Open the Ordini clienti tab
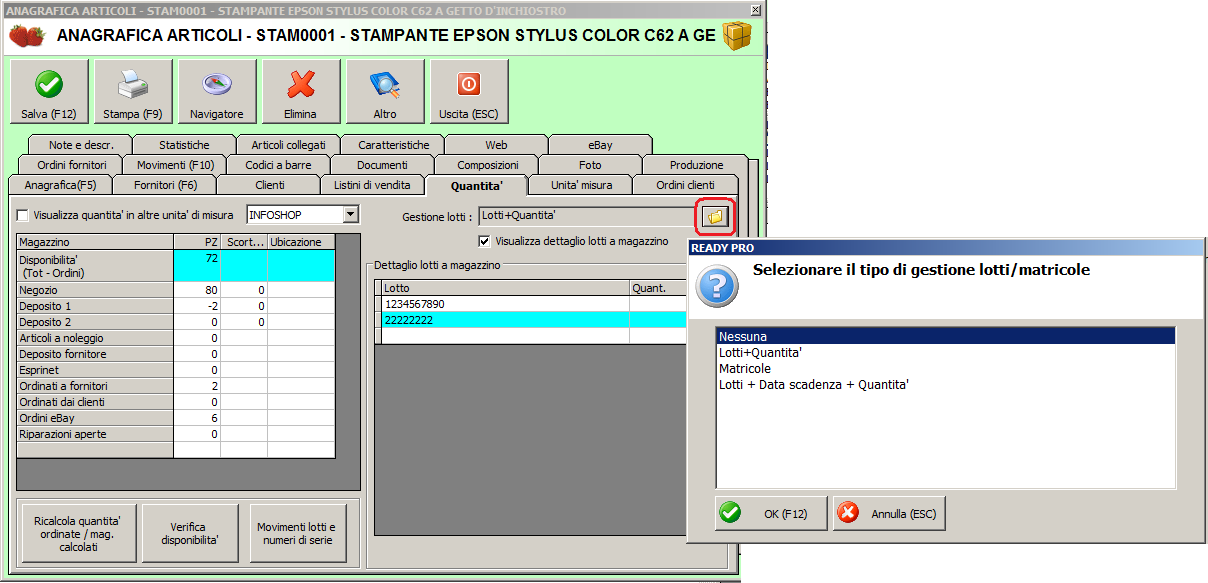This screenshot has height=583, width=1208. click(686, 185)
